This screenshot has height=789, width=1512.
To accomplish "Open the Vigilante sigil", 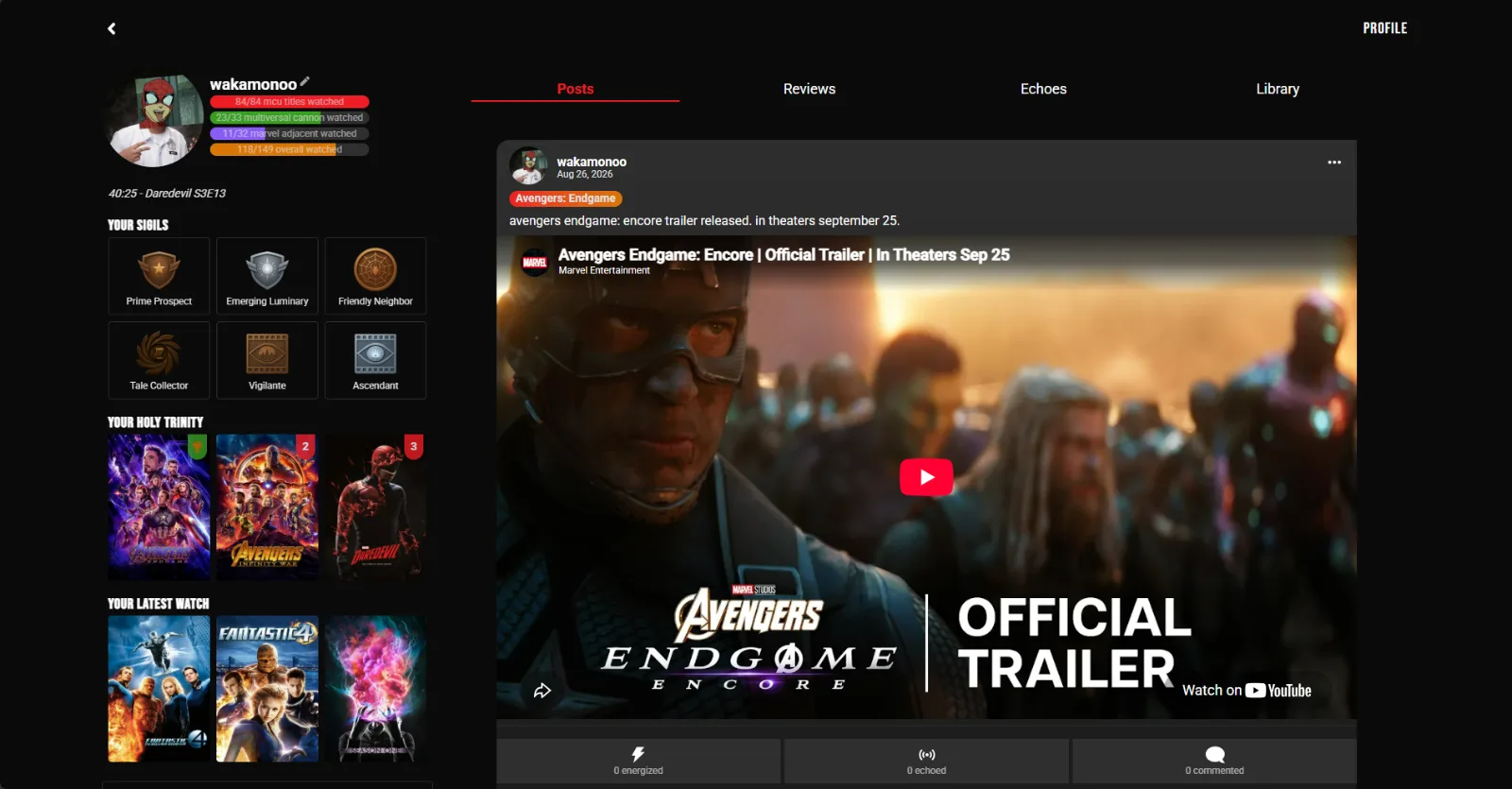I will [x=267, y=360].
